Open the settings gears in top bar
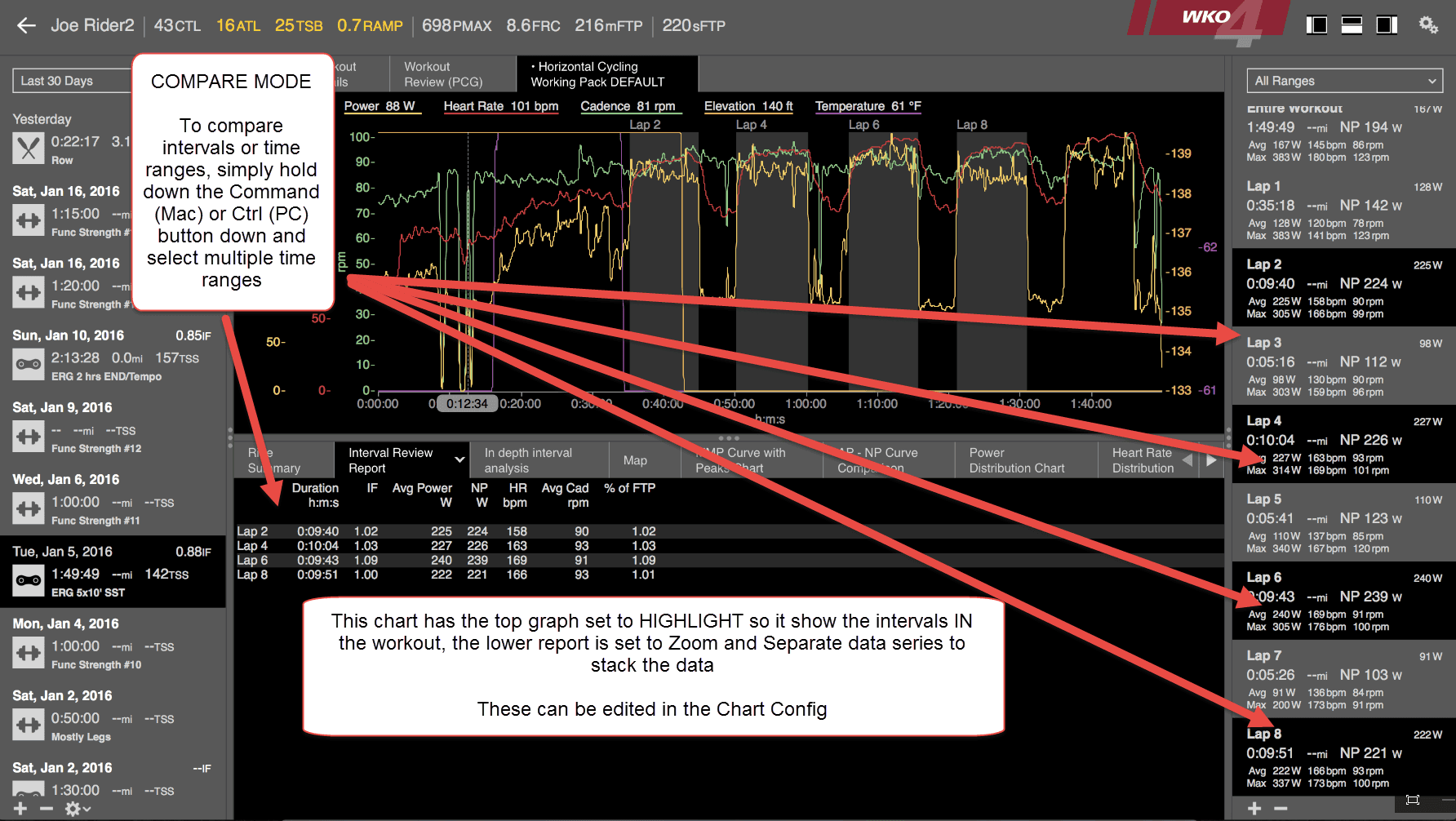1456x821 pixels. [x=1428, y=25]
